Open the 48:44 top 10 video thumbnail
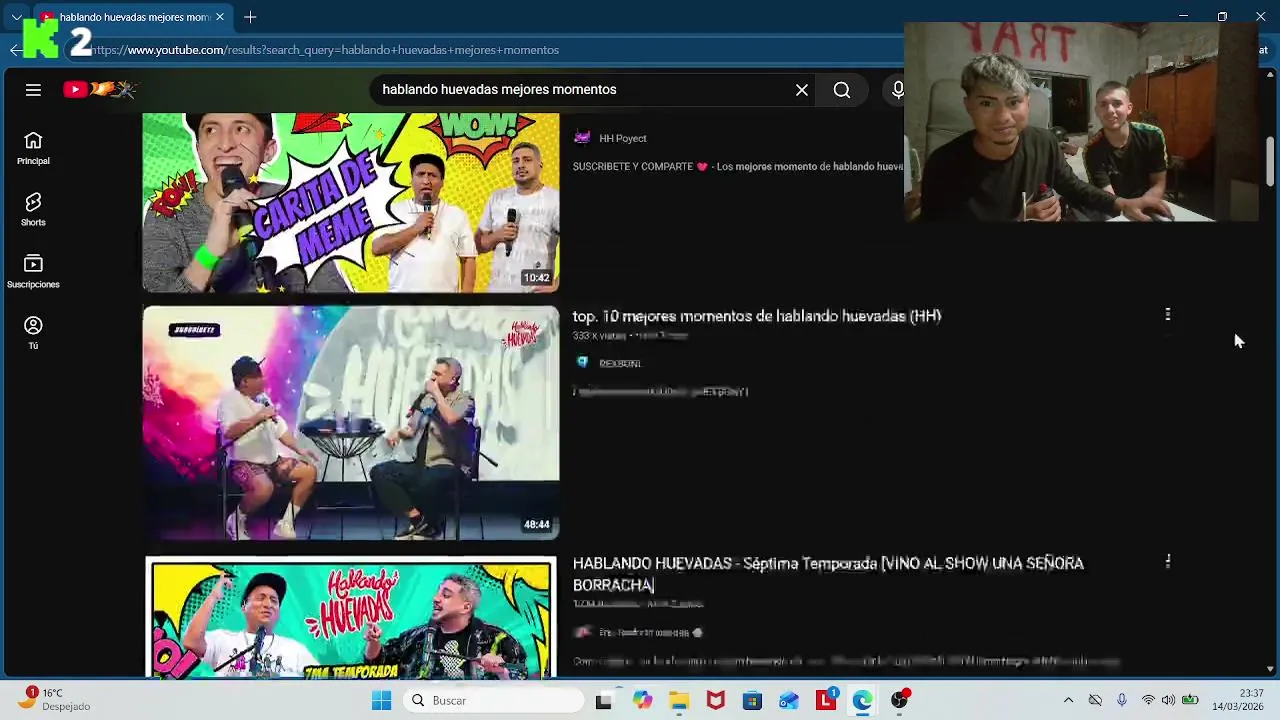1280x720 pixels. [x=350, y=423]
